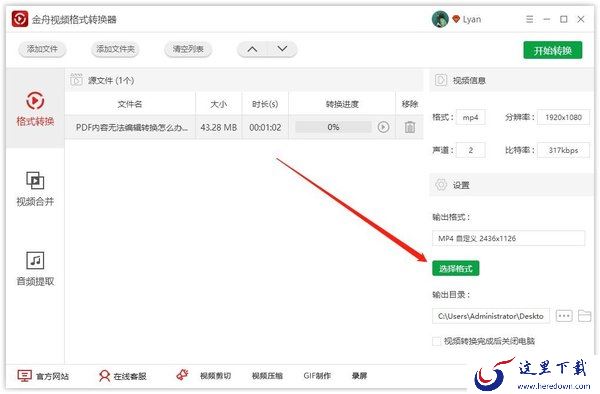Click the 添加文件 button
Screen dimensions: 600x394
[42, 49]
